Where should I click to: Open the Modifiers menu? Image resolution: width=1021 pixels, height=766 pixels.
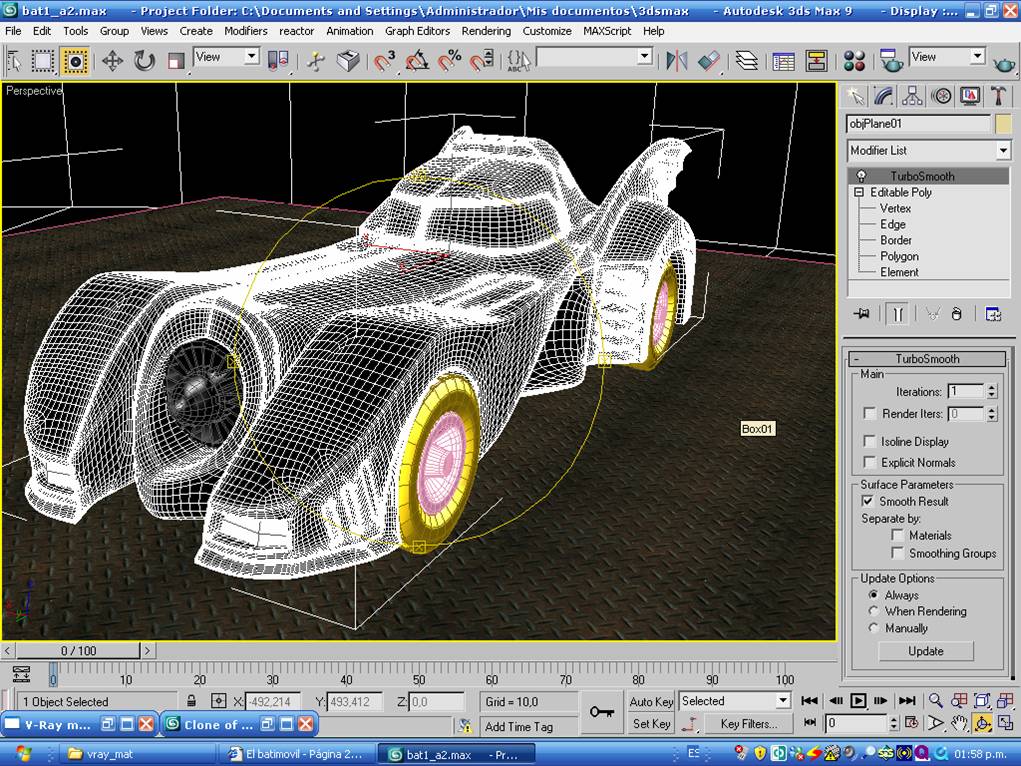(245, 31)
